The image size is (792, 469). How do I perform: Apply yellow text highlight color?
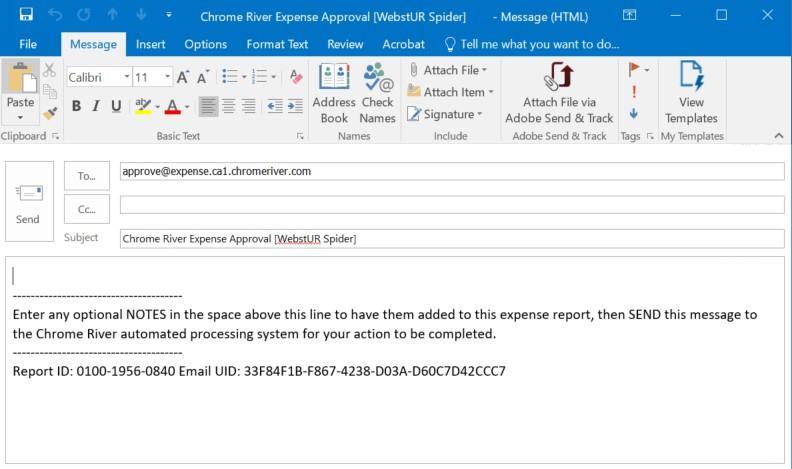pyautogui.click(x=143, y=106)
